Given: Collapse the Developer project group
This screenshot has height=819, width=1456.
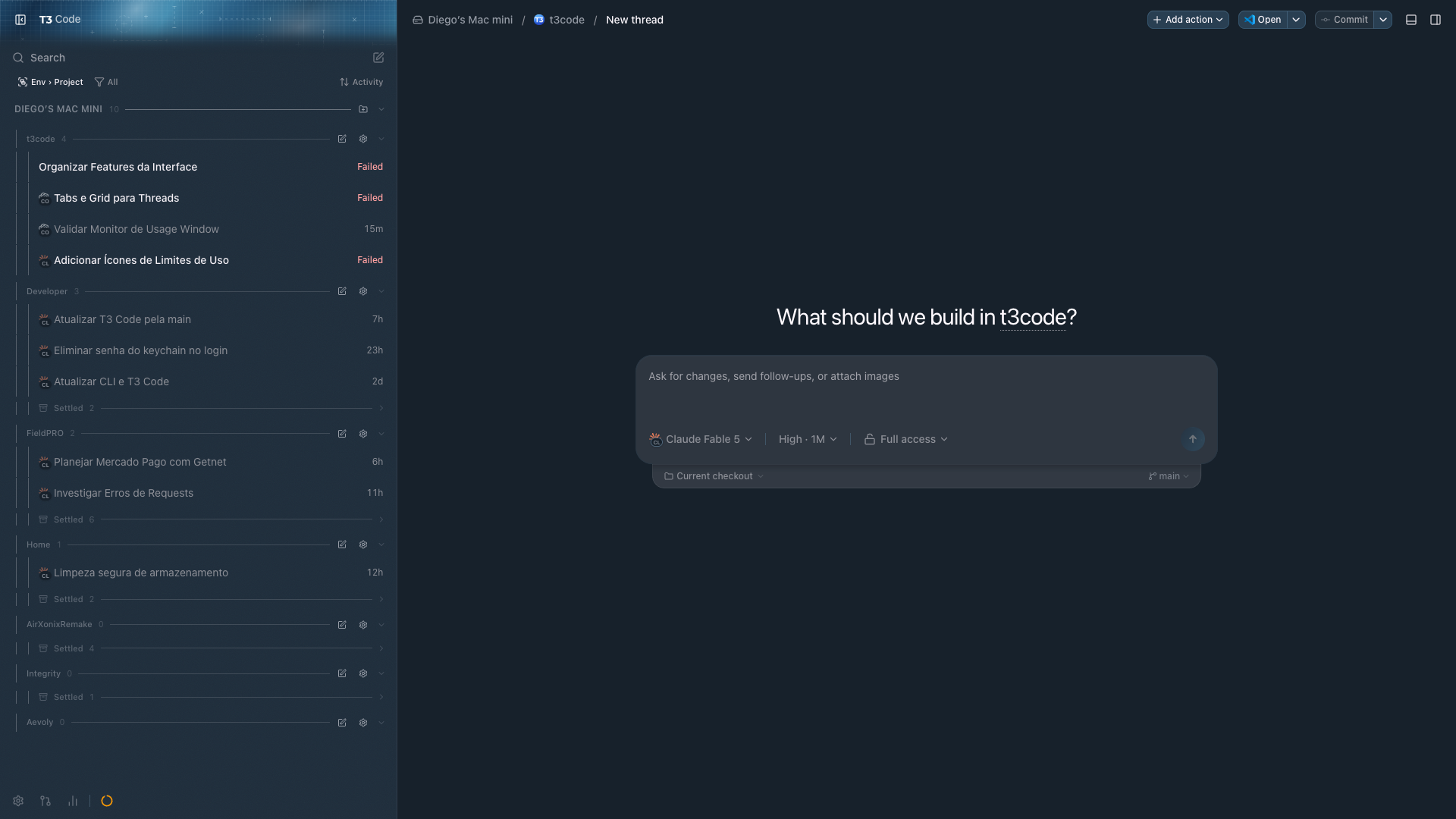Looking at the screenshot, I should (381, 291).
